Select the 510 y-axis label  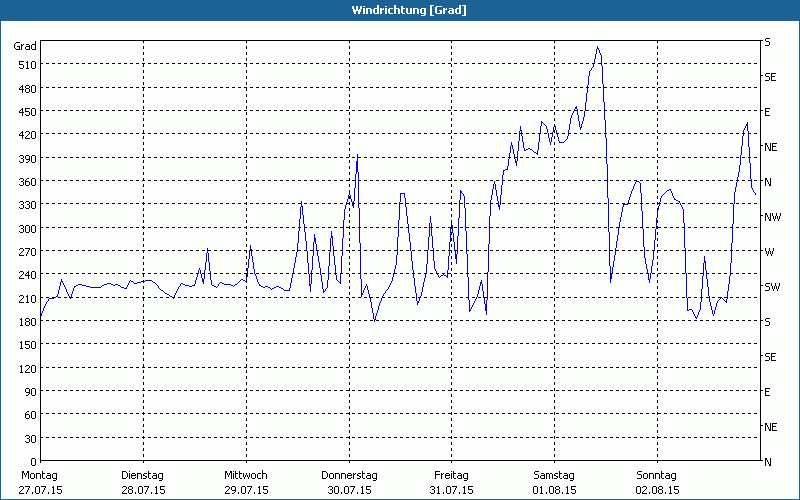pos(27,65)
